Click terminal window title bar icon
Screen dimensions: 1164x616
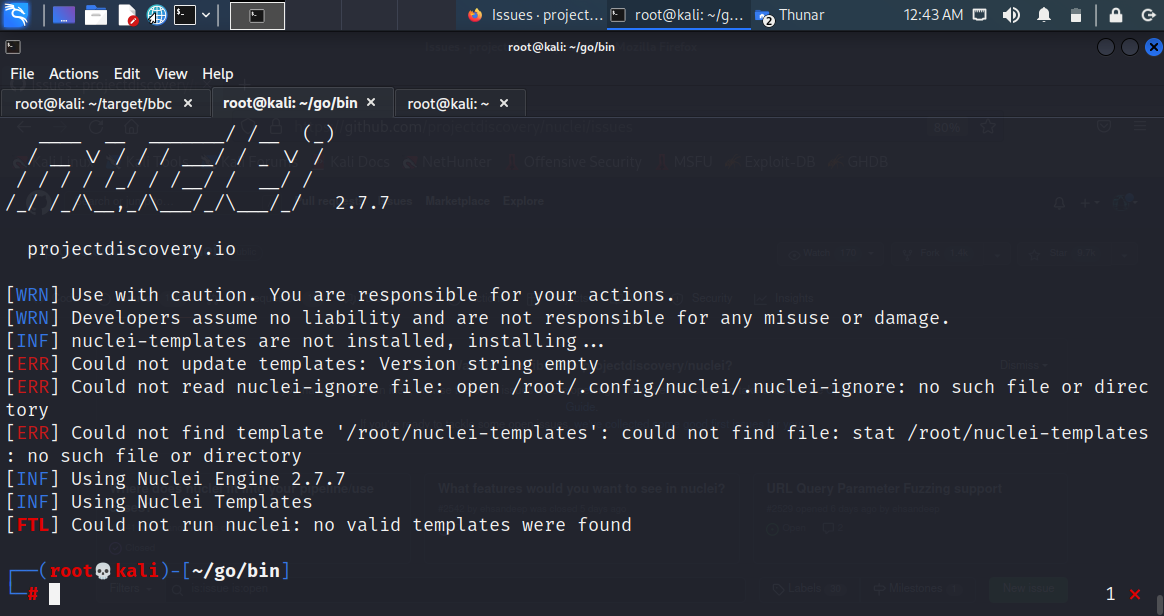(x=13, y=47)
